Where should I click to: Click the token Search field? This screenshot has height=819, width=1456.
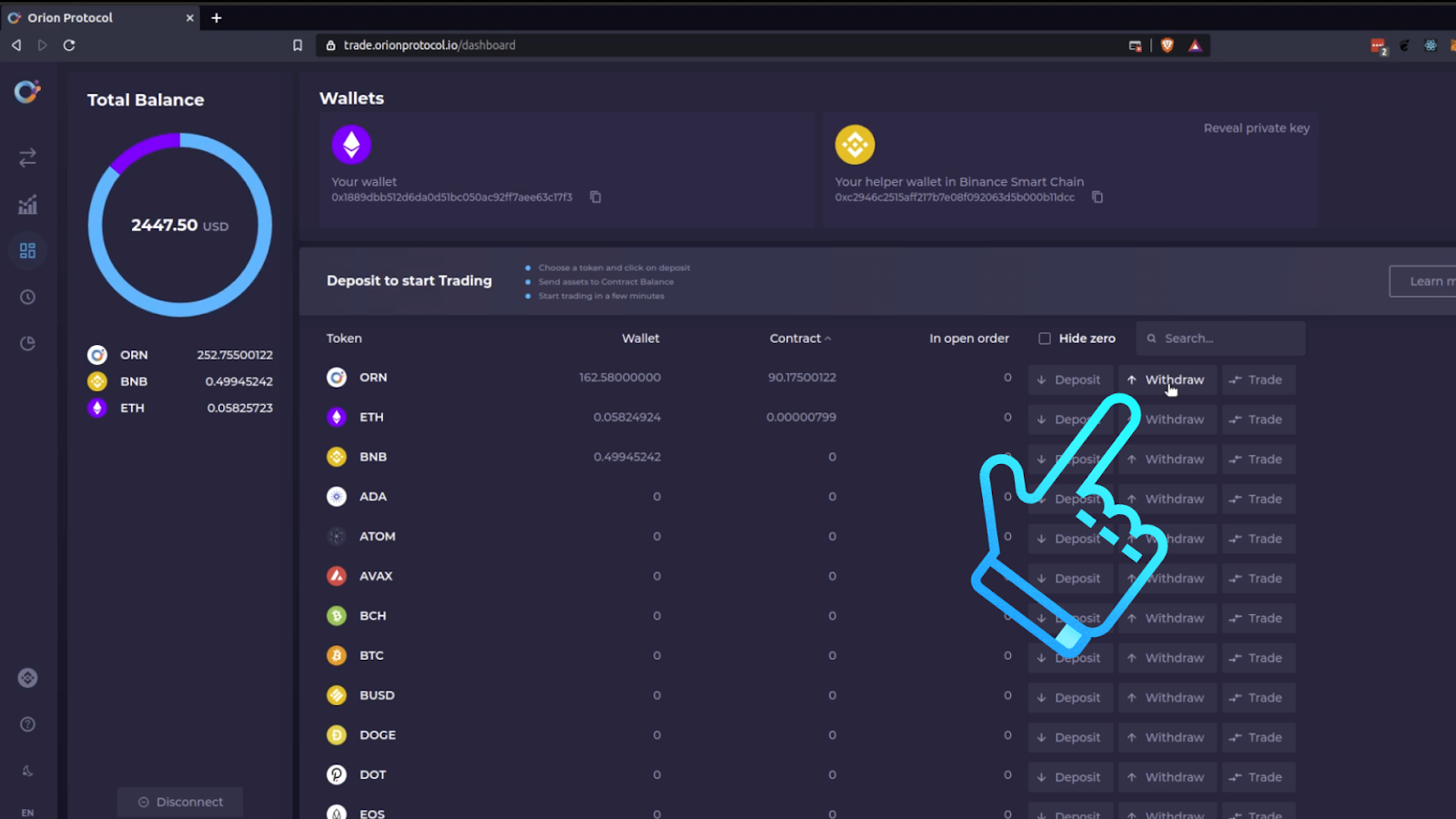pyautogui.click(x=1220, y=339)
